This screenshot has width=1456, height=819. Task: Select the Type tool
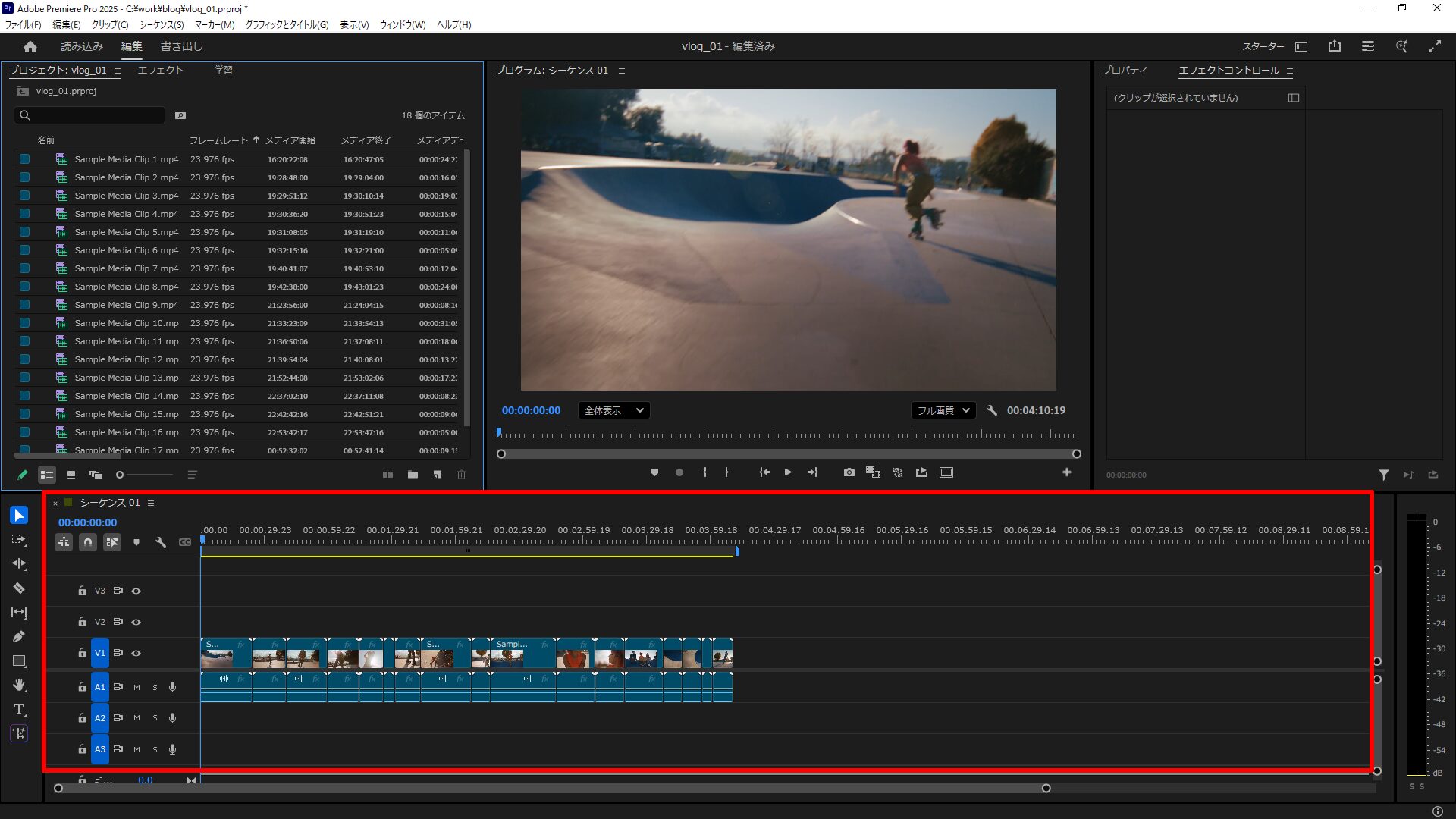click(19, 710)
